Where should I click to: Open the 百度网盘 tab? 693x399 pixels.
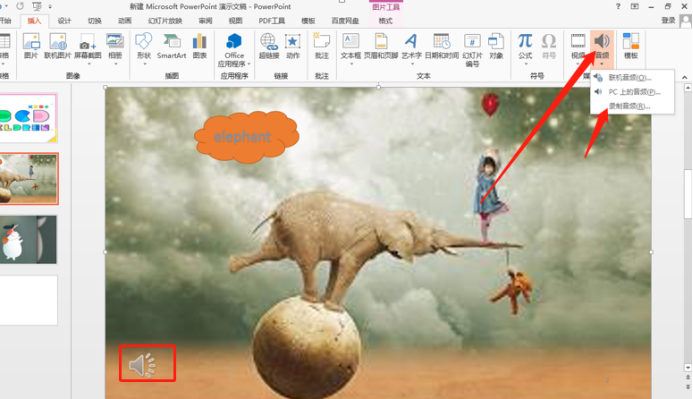coord(345,21)
